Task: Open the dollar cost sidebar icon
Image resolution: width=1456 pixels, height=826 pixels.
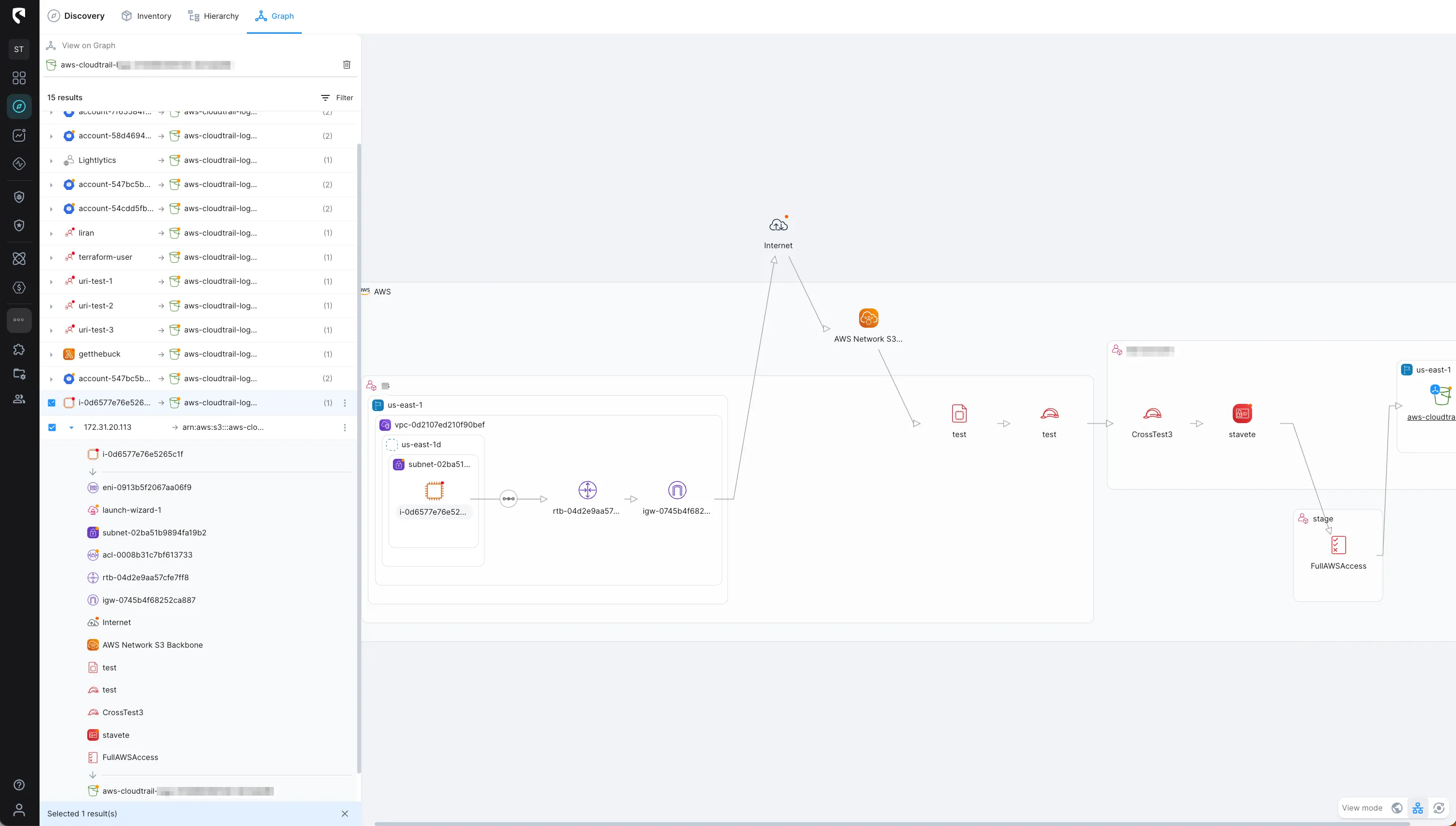Action: (x=19, y=287)
